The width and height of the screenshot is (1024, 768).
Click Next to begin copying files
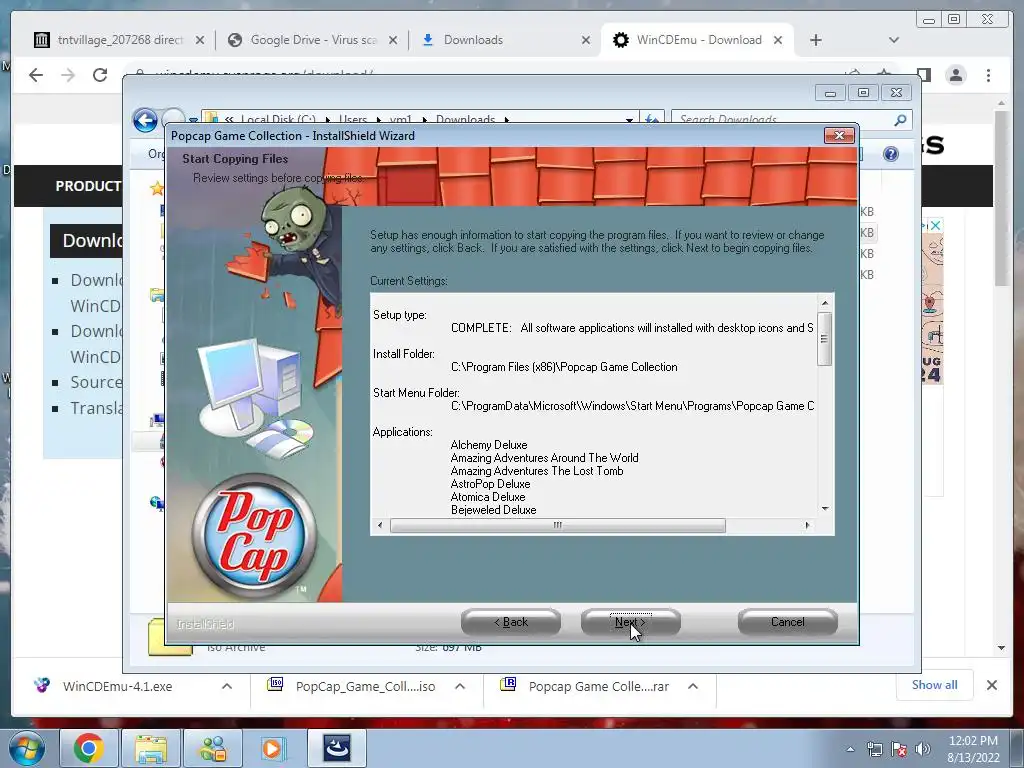click(x=630, y=622)
